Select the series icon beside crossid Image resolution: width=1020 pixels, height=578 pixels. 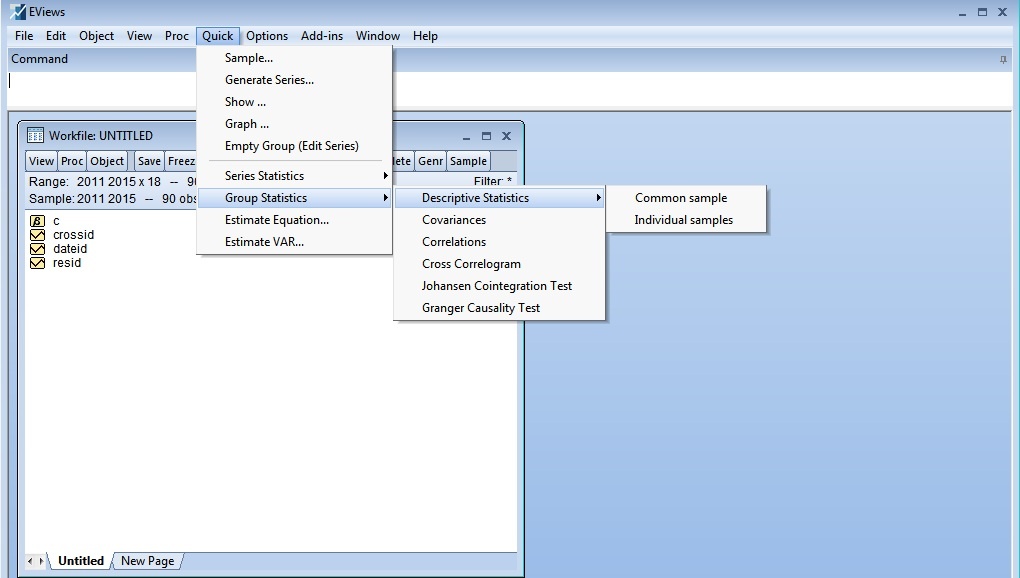38,235
